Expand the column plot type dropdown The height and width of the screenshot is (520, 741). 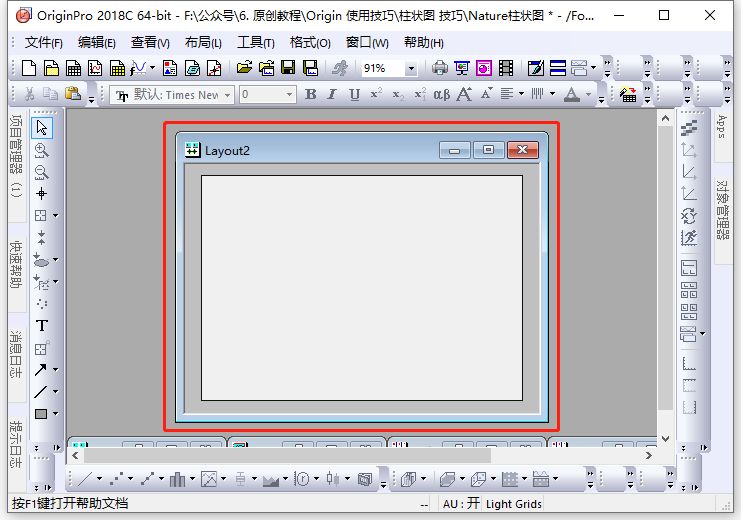click(192, 479)
